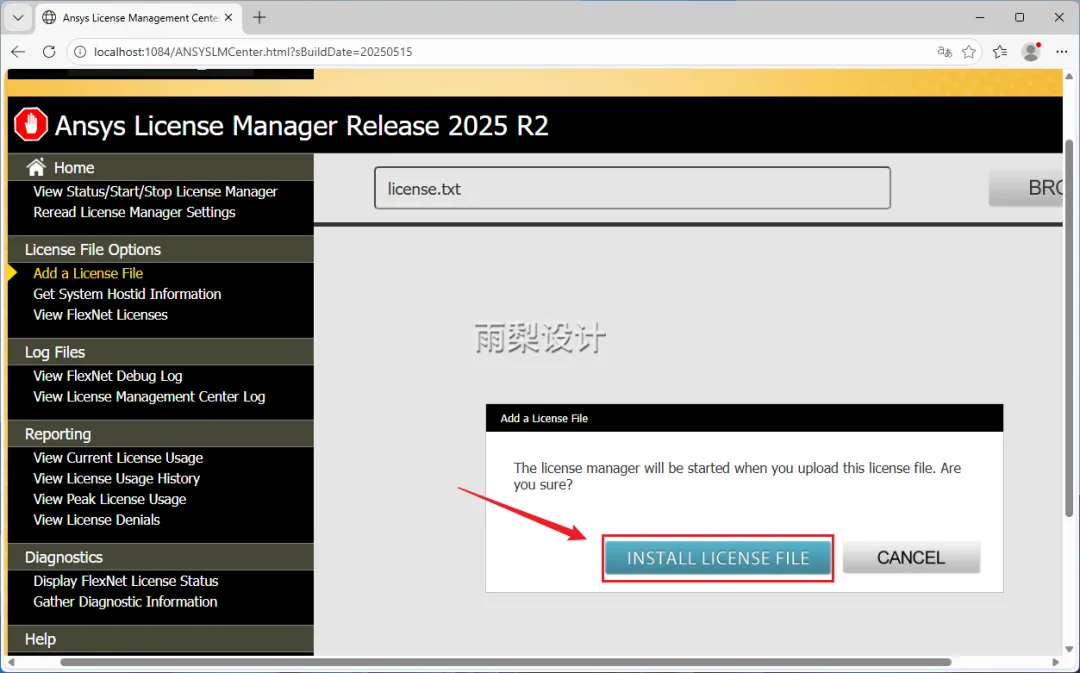Click Reread License Manager Settings
The width and height of the screenshot is (1080, 673).
point(134,212)
